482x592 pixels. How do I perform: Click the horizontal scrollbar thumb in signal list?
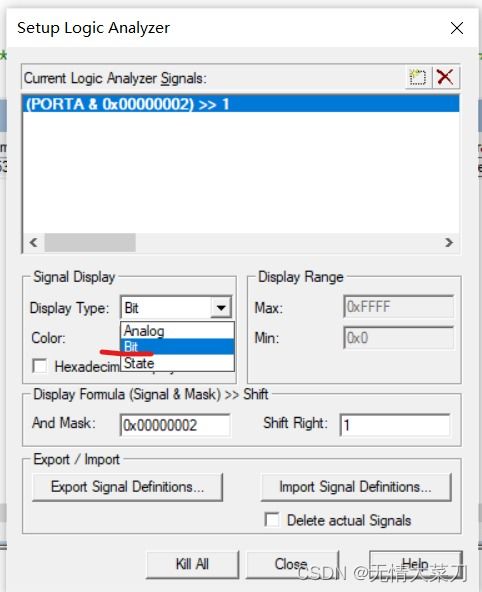(x=90, y=242)
